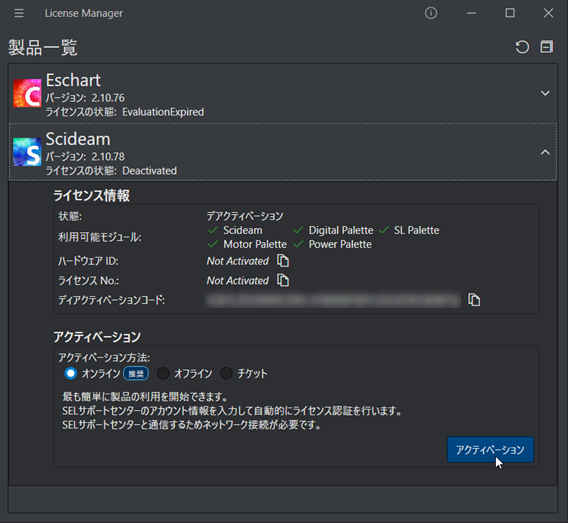Click the EvaluationExpired license status text

pos(163,112)
